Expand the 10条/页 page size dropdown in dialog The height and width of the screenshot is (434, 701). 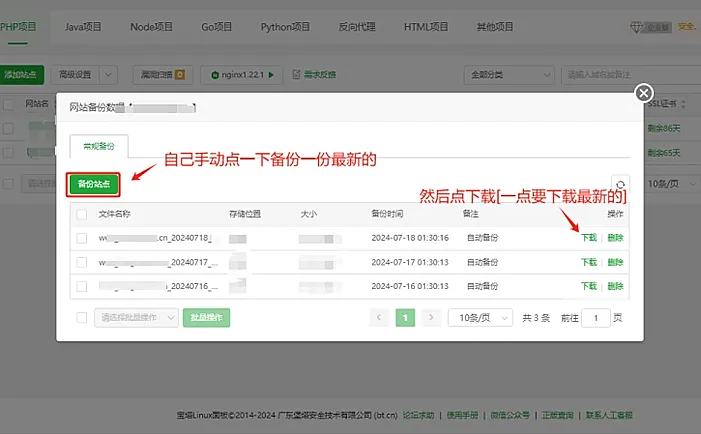pos(478,317)
